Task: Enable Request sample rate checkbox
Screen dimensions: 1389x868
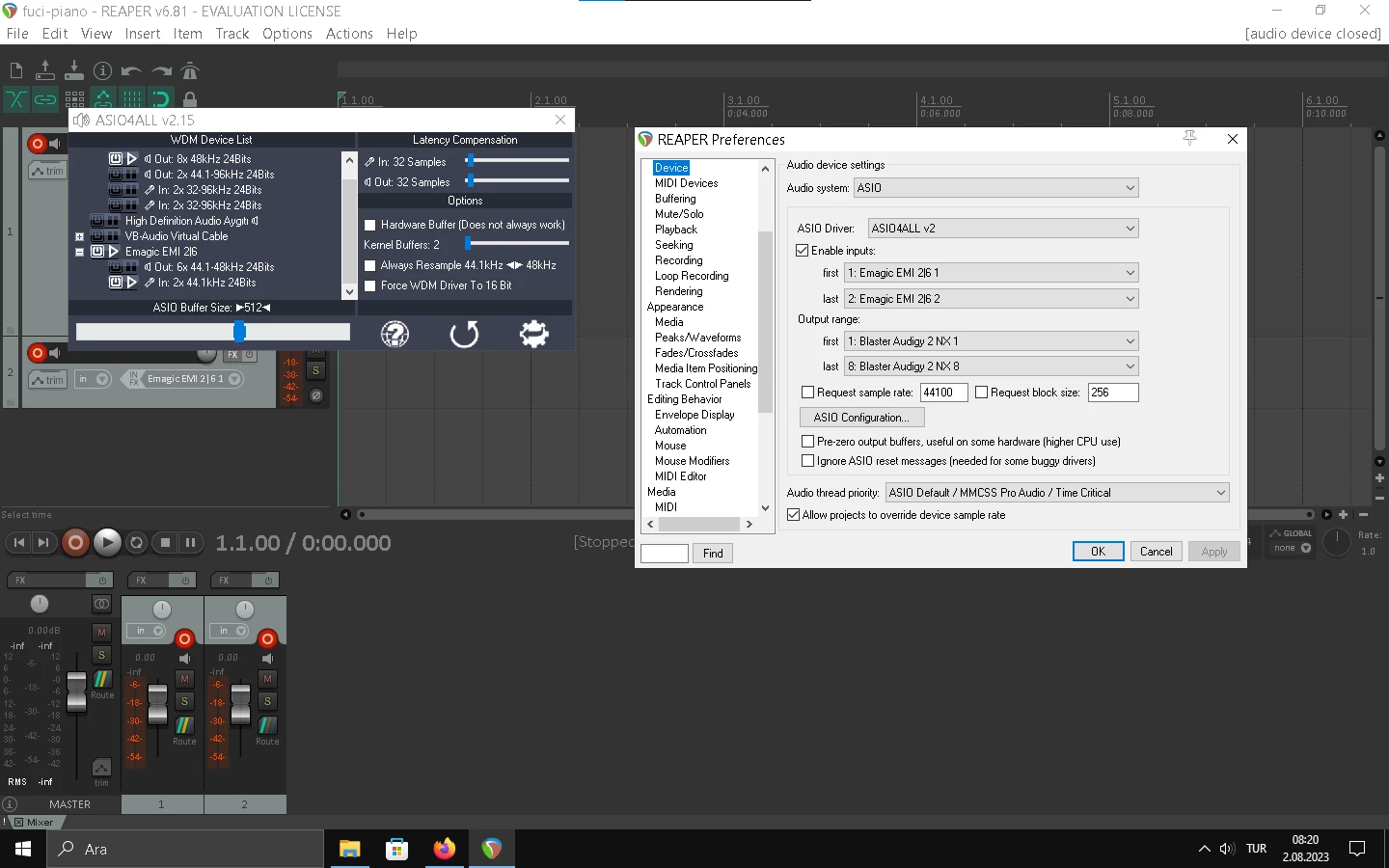Action: pyautogui.click(x=808, y=393)
